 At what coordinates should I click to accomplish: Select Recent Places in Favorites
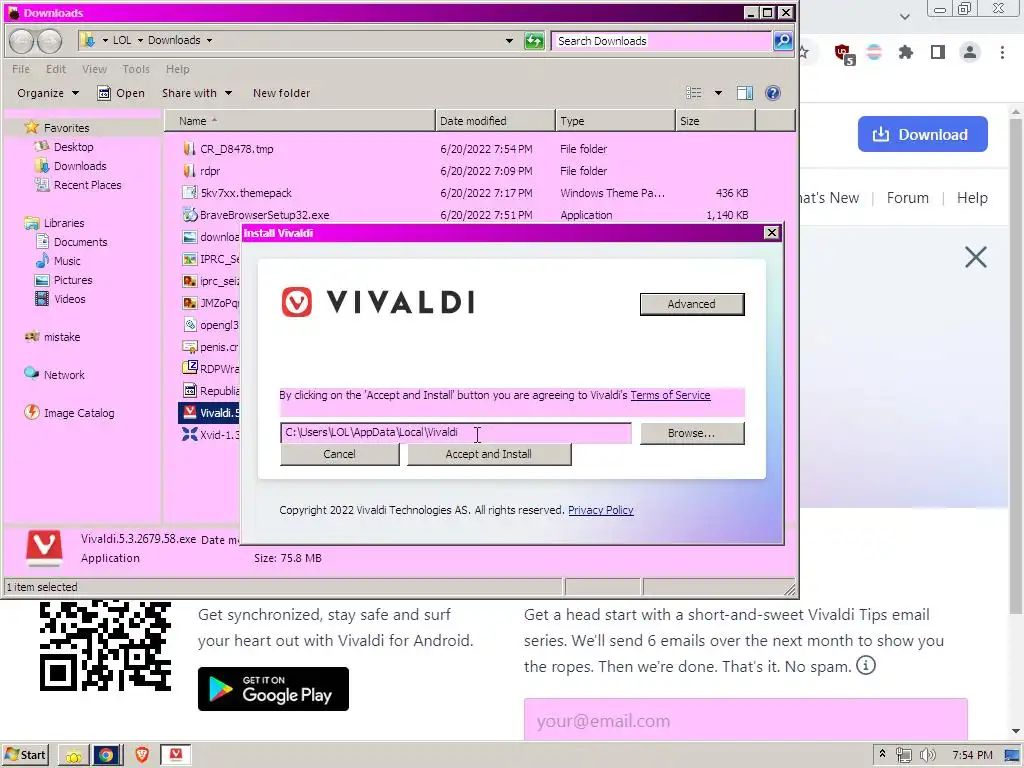click(x=87, y=185)
